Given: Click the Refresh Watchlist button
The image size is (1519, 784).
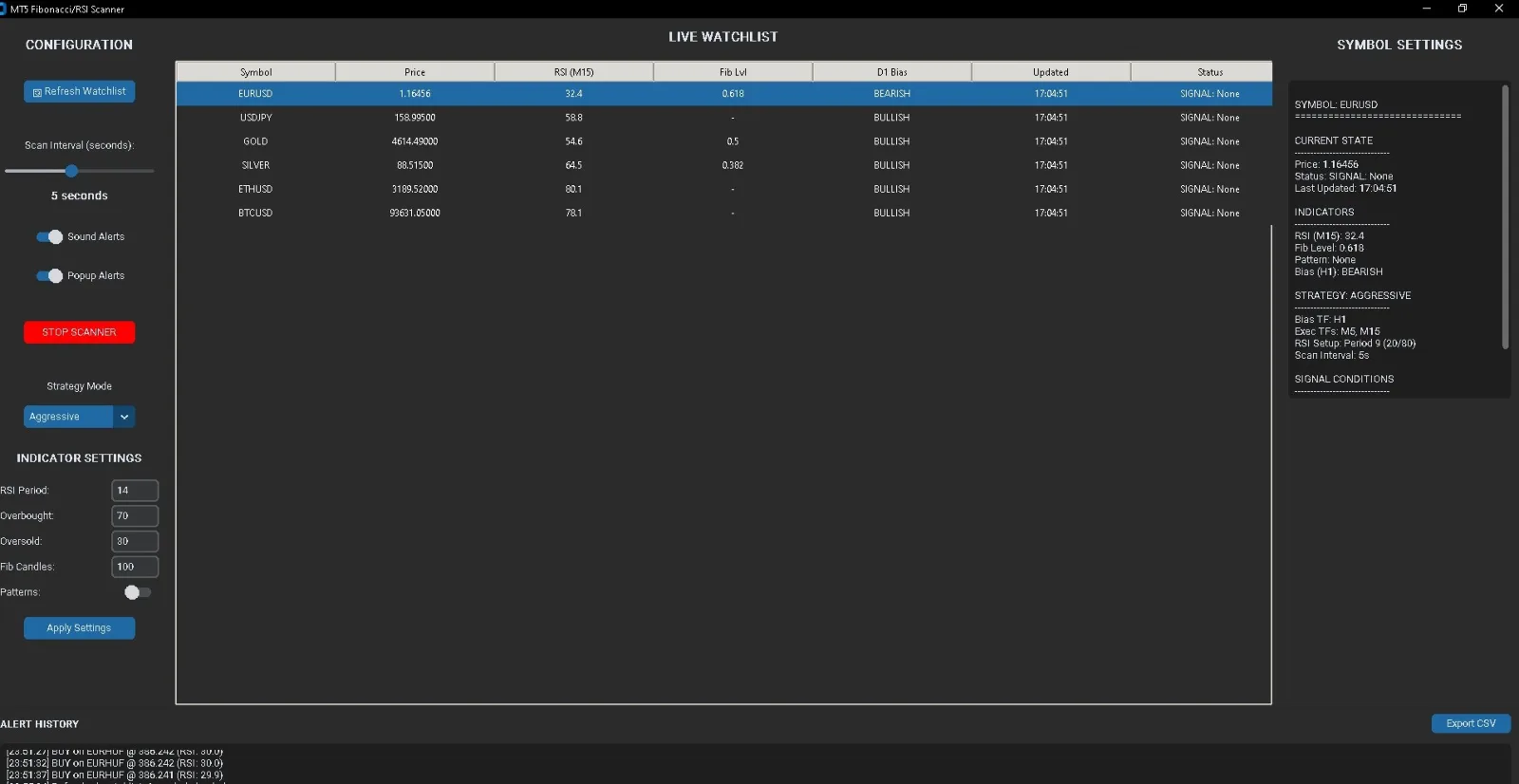Looking at the screenshot, I should click(79, 91).
